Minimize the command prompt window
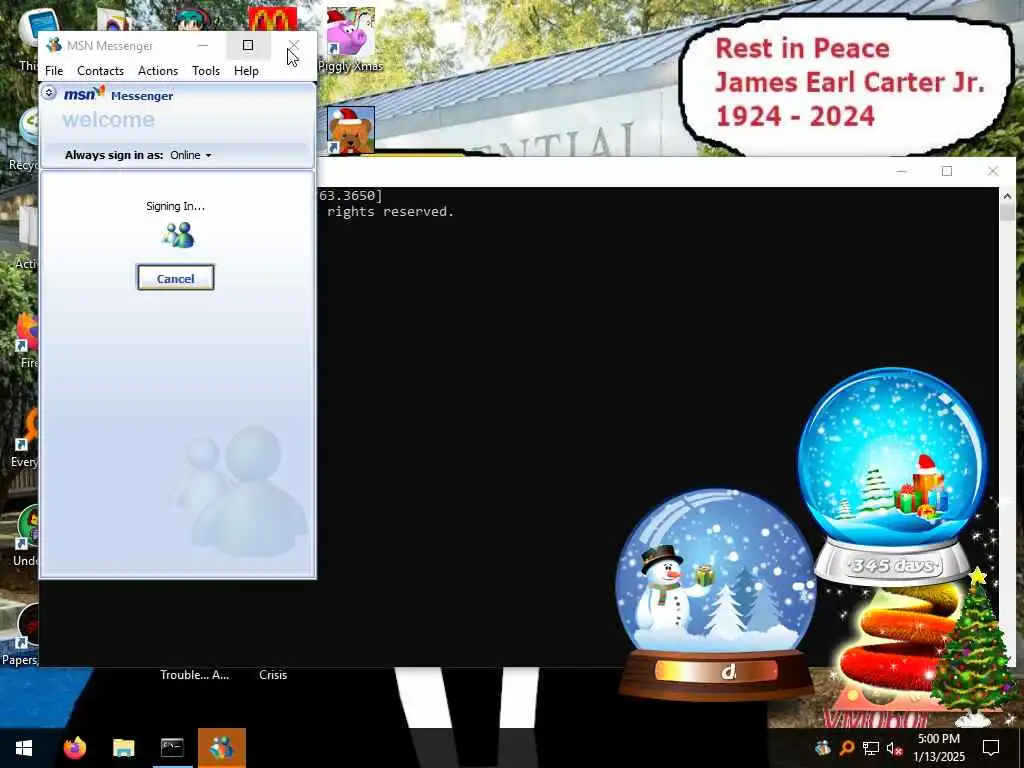 coord(902,171)
